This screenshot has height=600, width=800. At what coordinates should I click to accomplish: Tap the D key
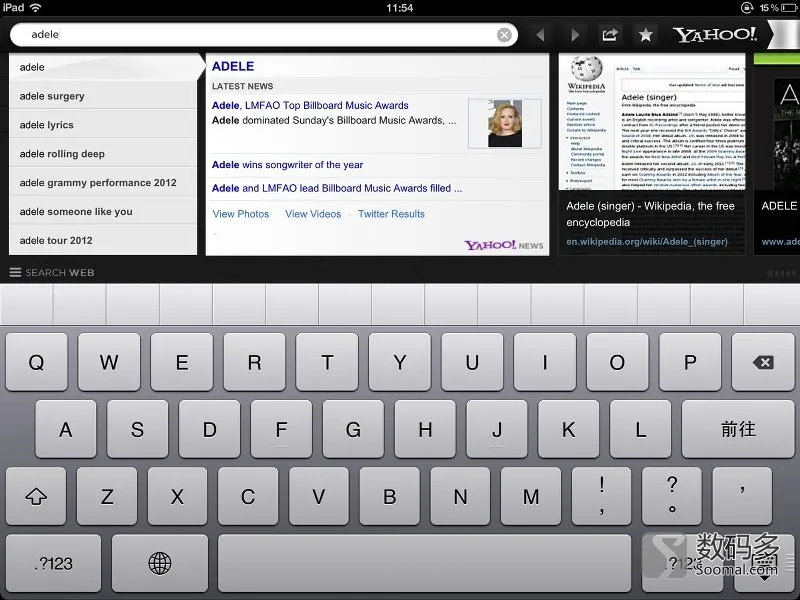(209, 429)
